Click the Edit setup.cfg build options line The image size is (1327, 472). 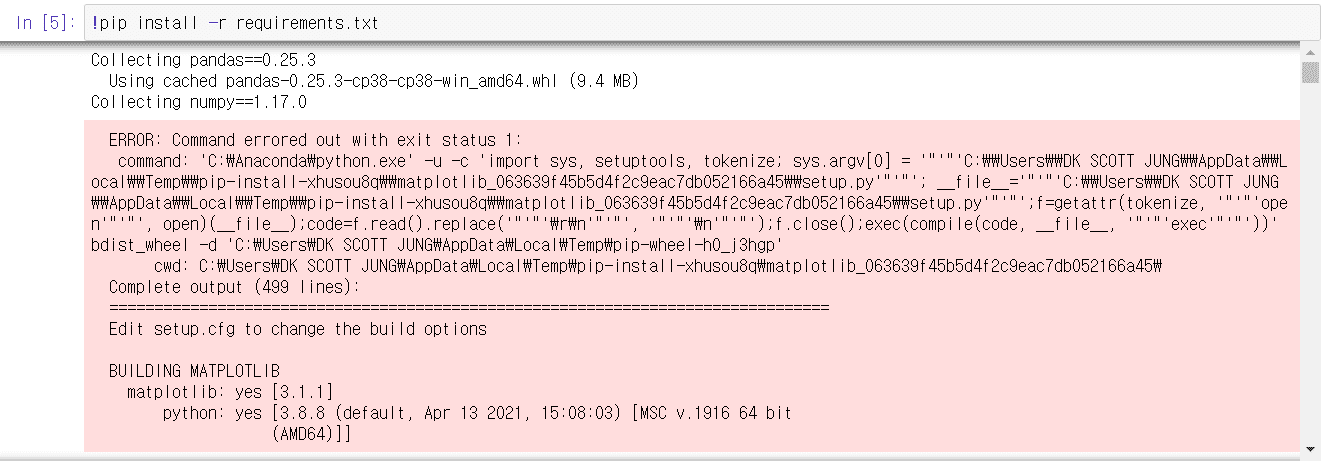click(297, 329)
